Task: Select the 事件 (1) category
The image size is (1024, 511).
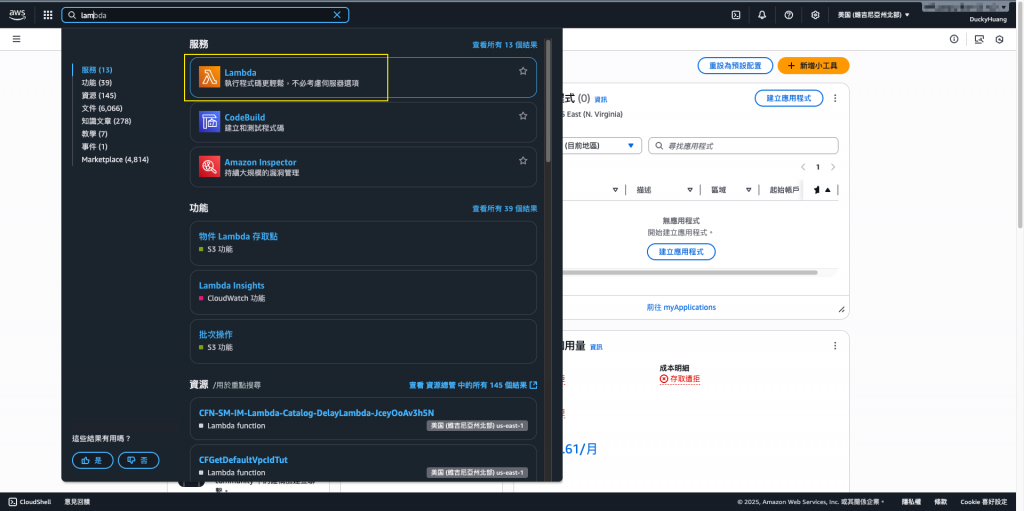Action: [94, 146]
